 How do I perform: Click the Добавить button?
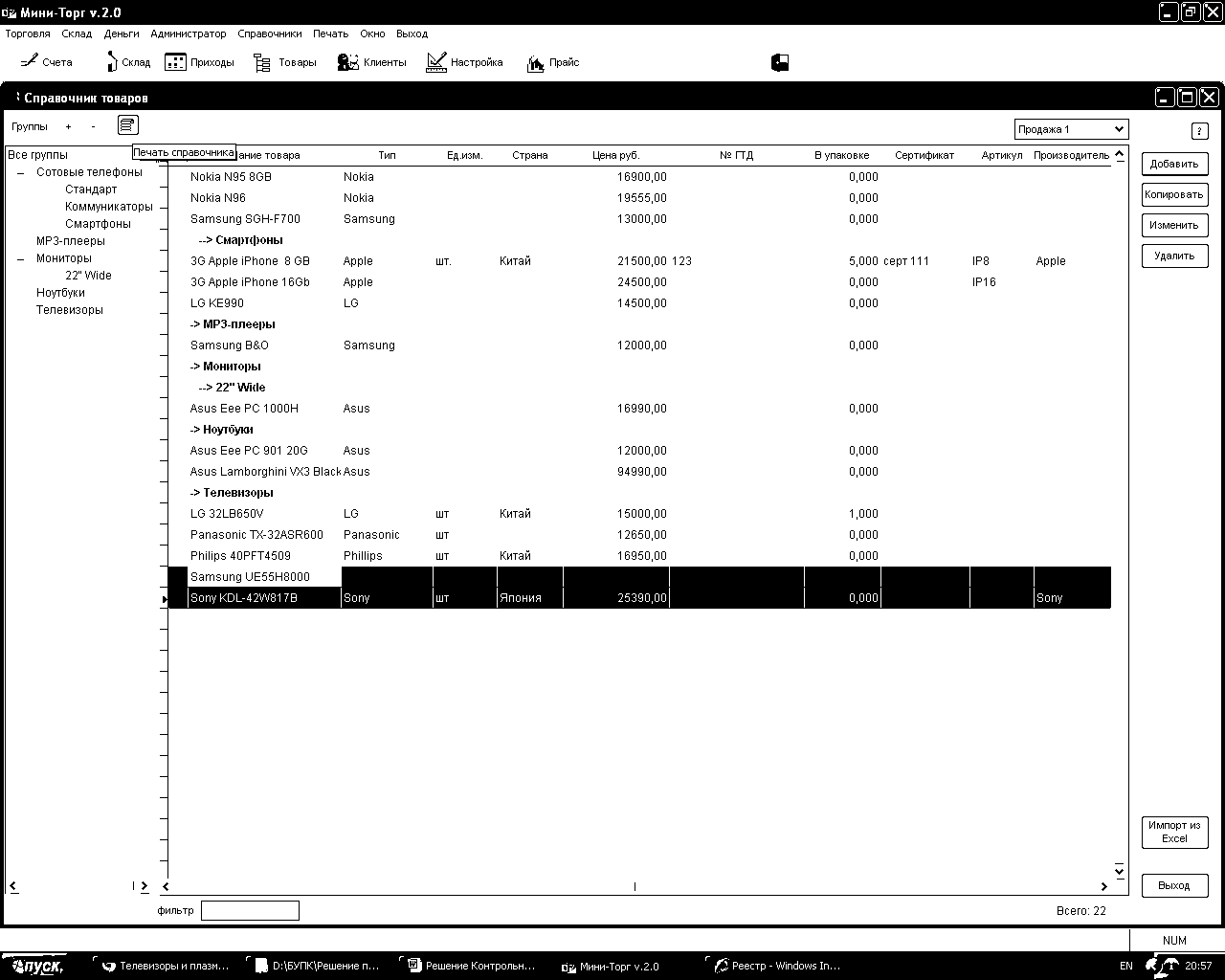(x=1174, y=164)
